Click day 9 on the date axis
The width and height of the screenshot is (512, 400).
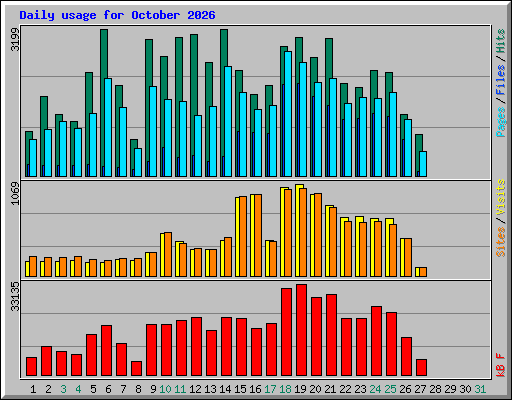point(153,389)
